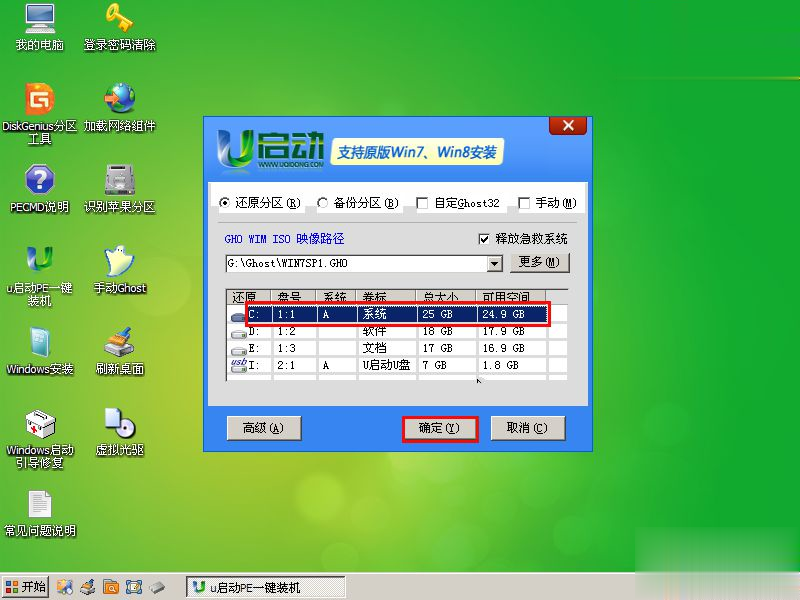This screenshot has height=600, width=800.
Task: Open the PECMD说明 help icon
Action: (x=40, y=181)
